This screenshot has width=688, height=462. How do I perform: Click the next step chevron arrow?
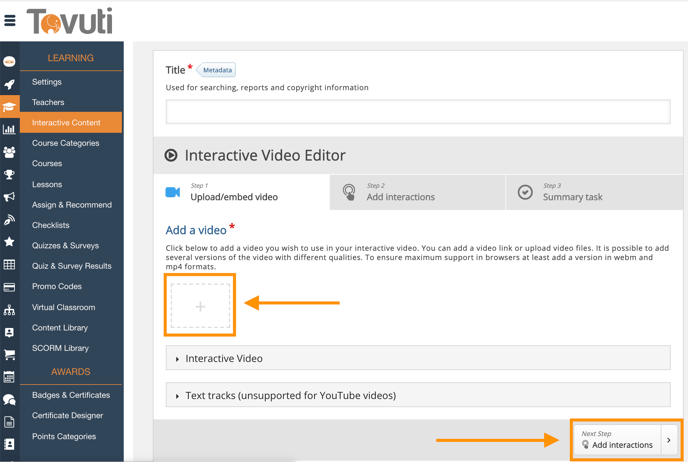669,440
